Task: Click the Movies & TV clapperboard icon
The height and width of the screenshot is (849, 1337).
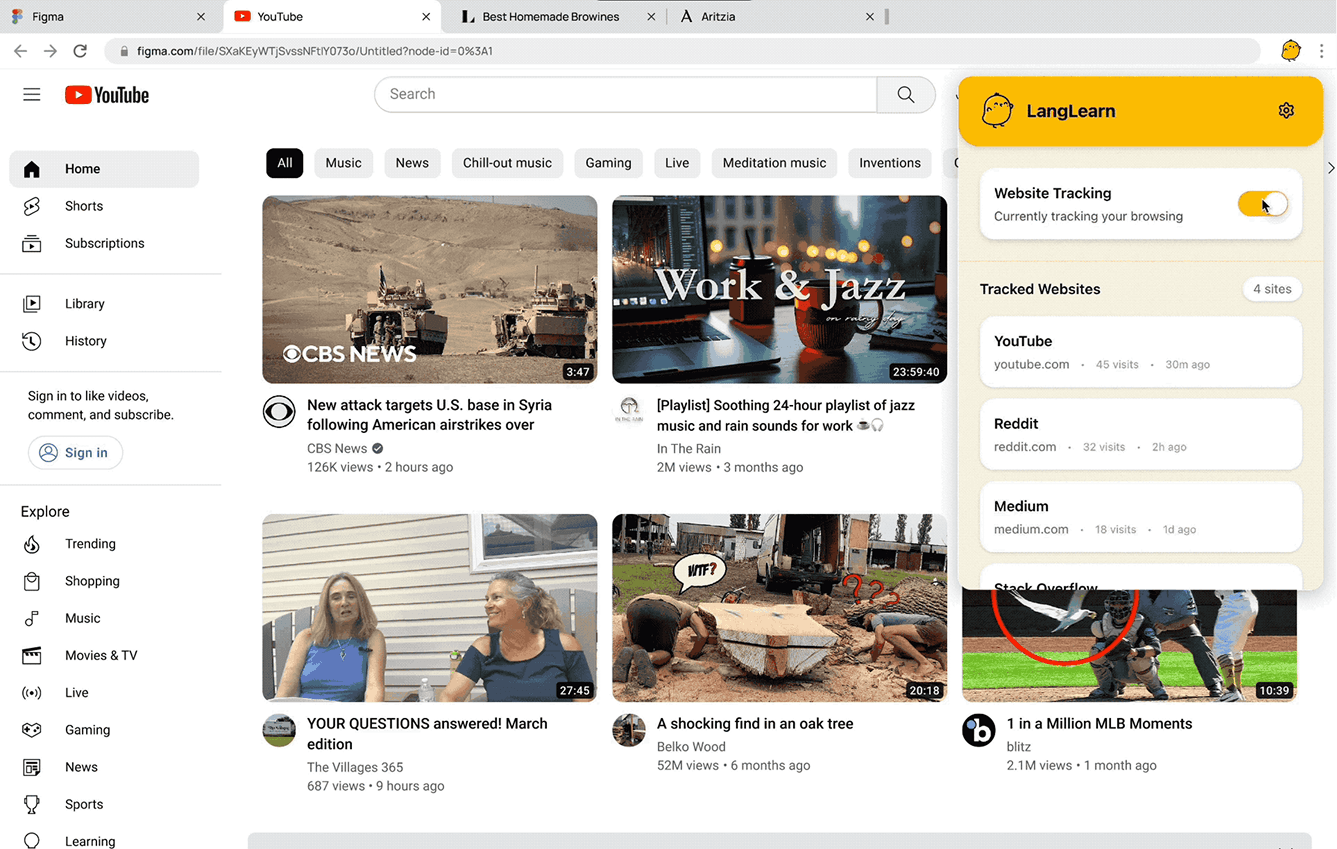Action: coord(32,655)
